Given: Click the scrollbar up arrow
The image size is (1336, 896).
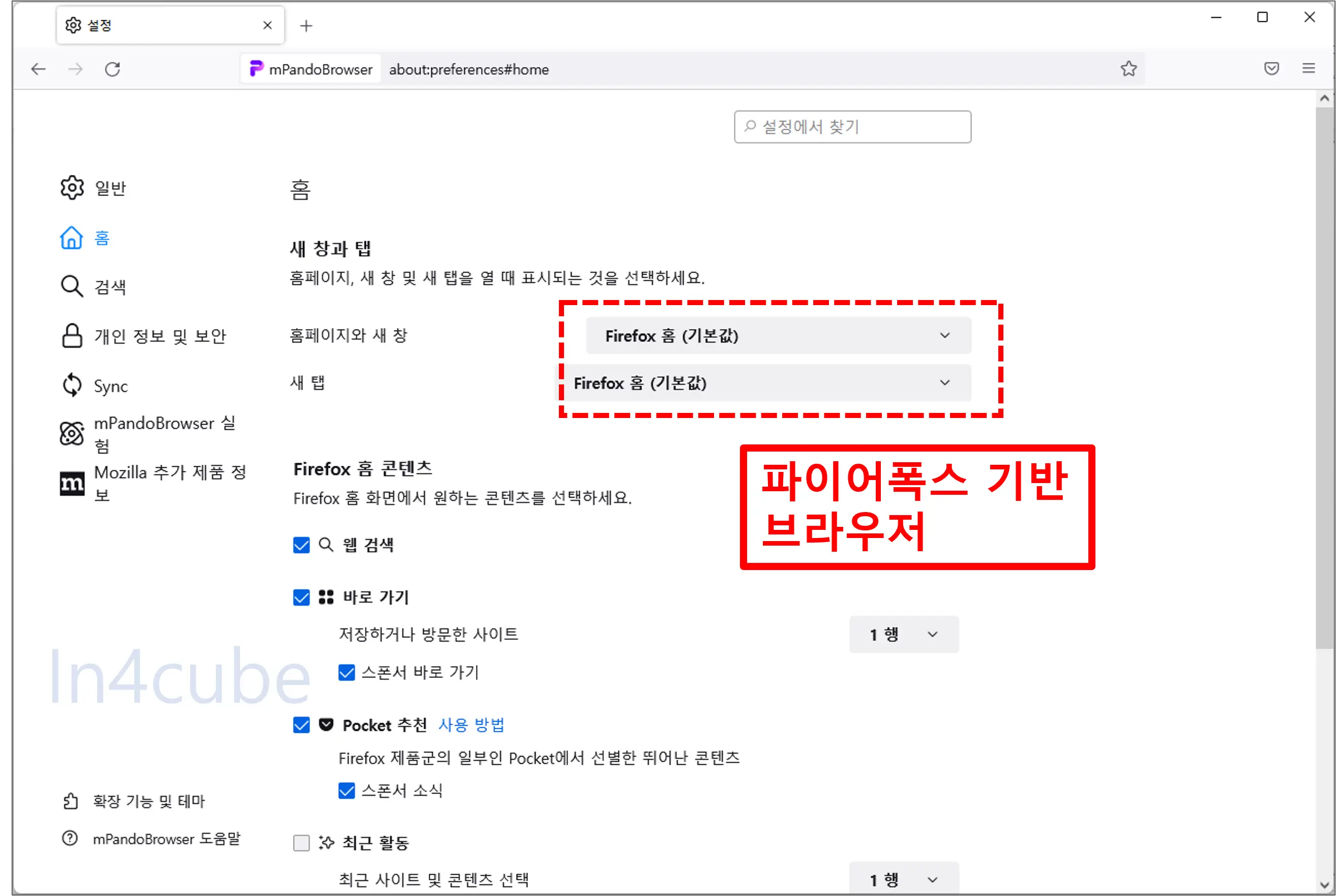Looking at the screenshot, I should pos(1324,98).
